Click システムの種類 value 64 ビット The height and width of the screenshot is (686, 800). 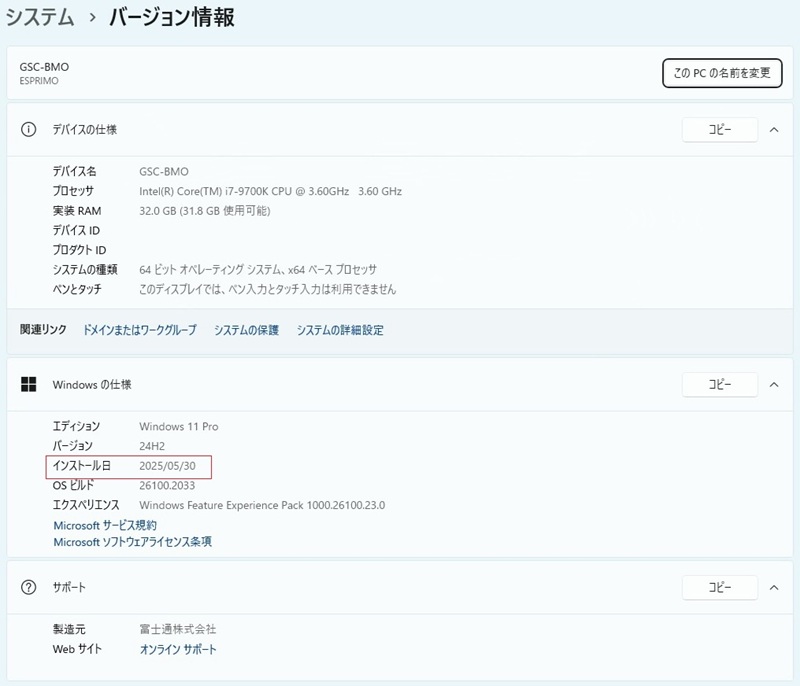258,269
